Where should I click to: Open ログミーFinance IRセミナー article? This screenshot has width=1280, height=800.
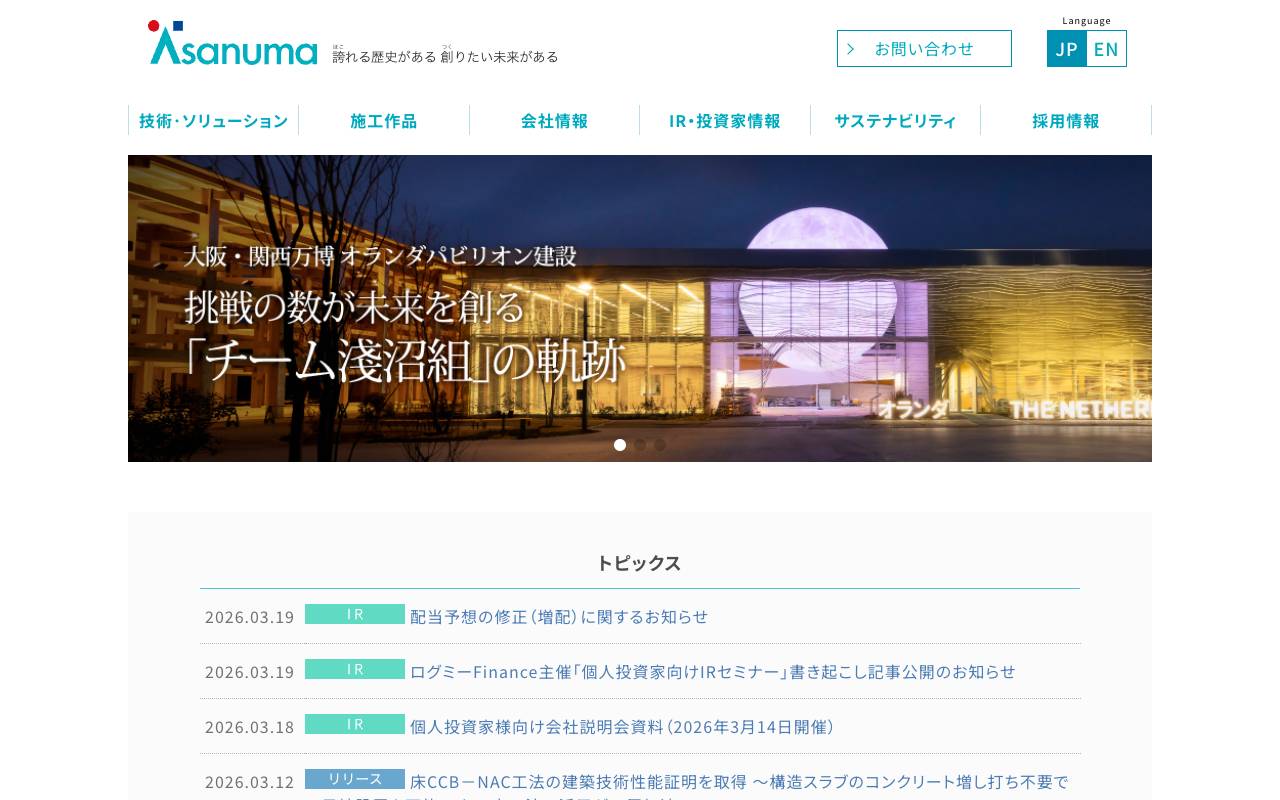click(712, 671)
